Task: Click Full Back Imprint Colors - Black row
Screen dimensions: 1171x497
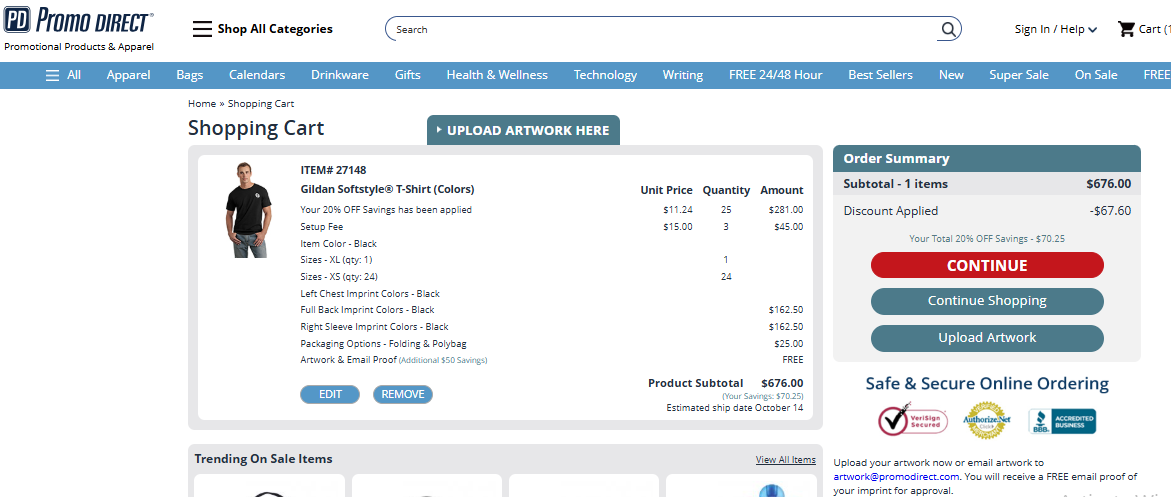Action: point(367,309)
